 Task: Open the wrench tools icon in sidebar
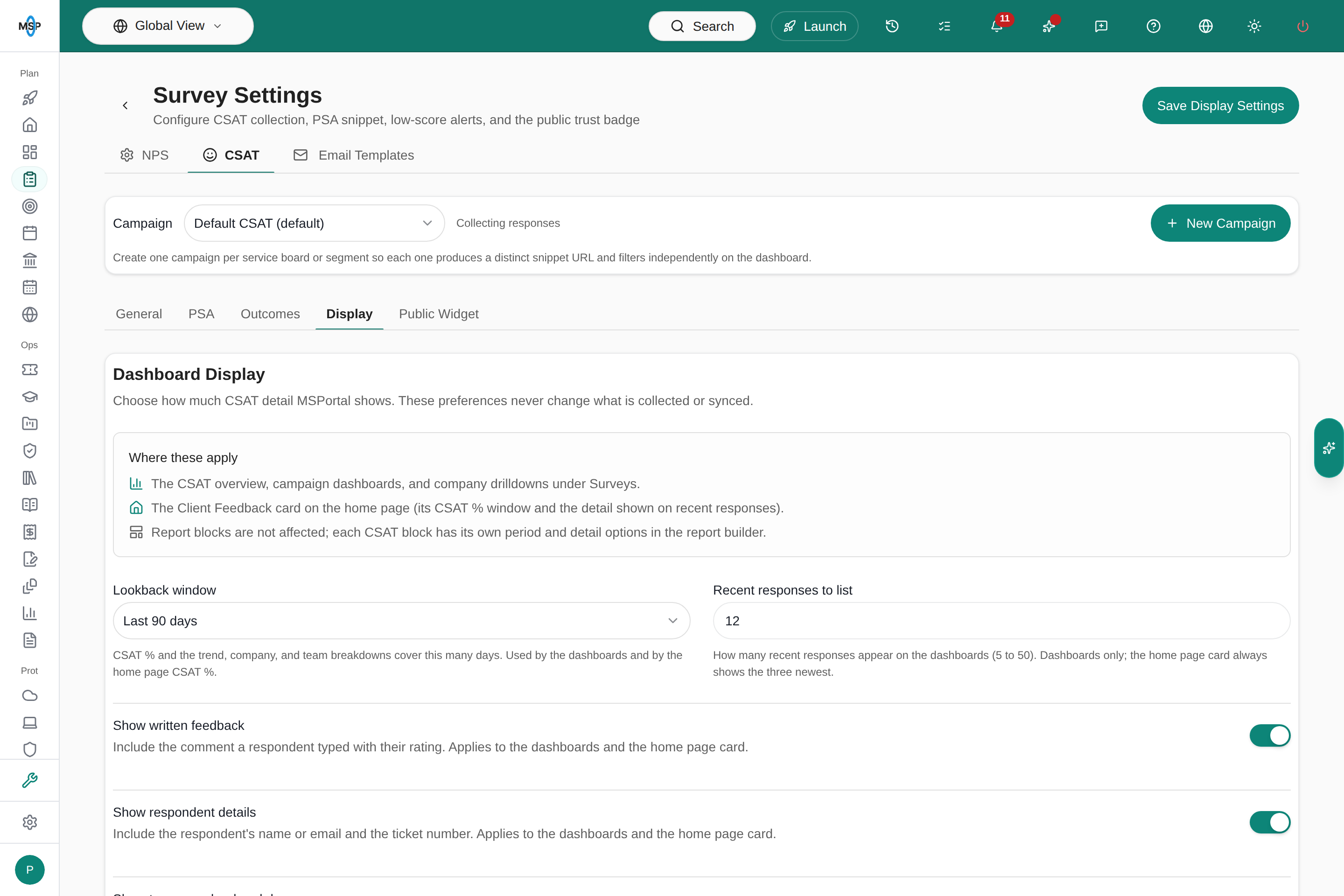click(x=30, y=780)
